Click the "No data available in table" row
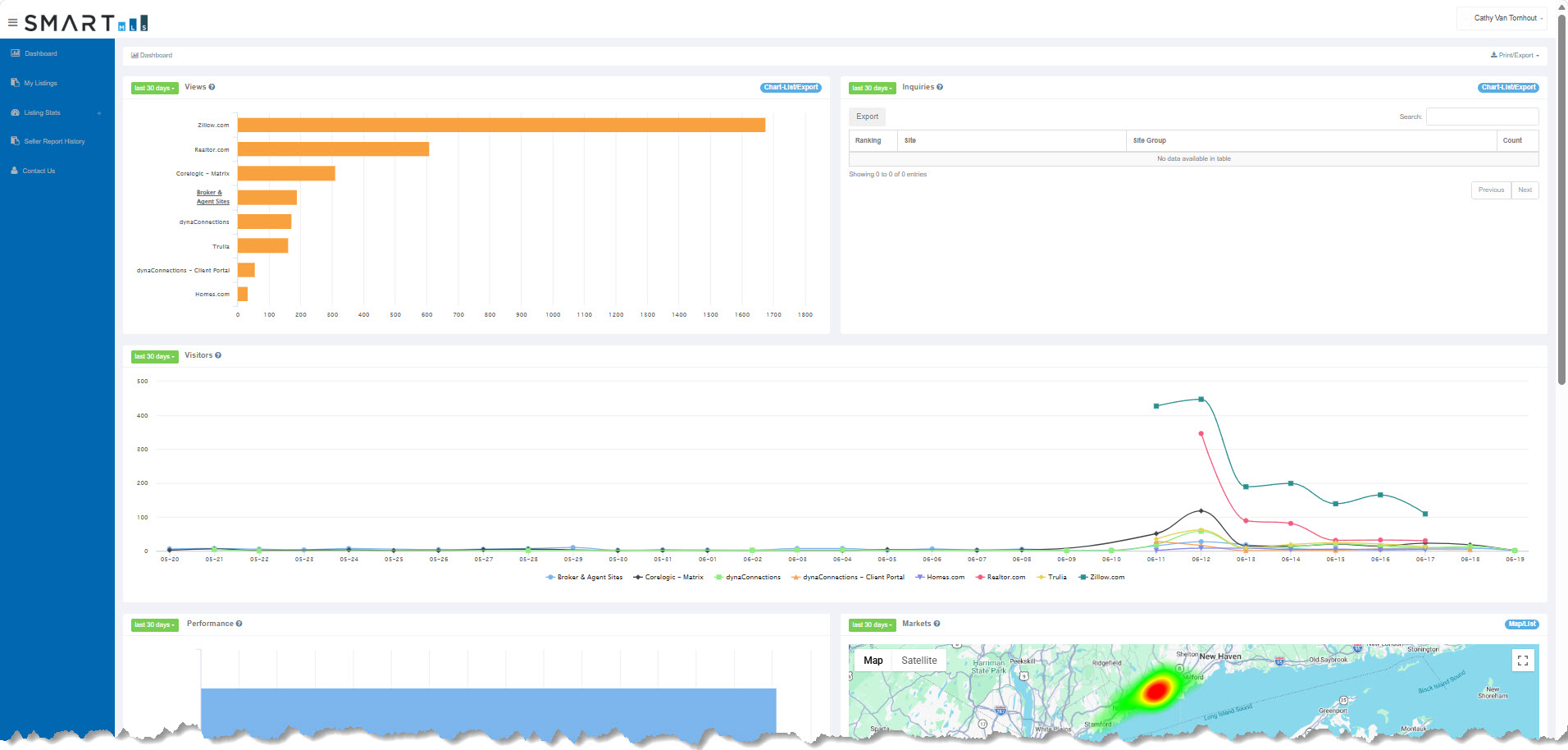This screenshot has width=1568, height=750. [1194, 158]
